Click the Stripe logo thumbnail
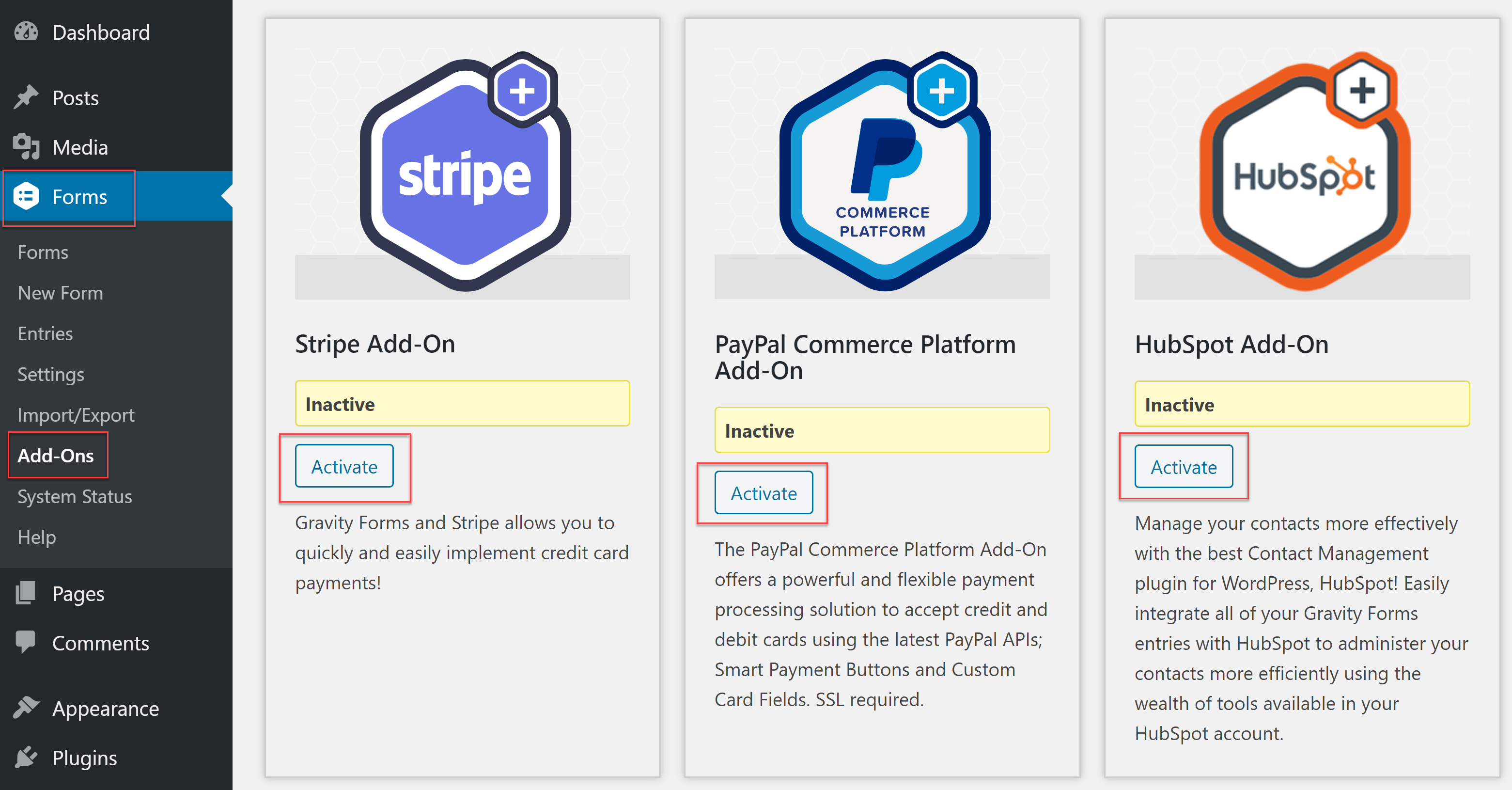 tap(463, 172)
